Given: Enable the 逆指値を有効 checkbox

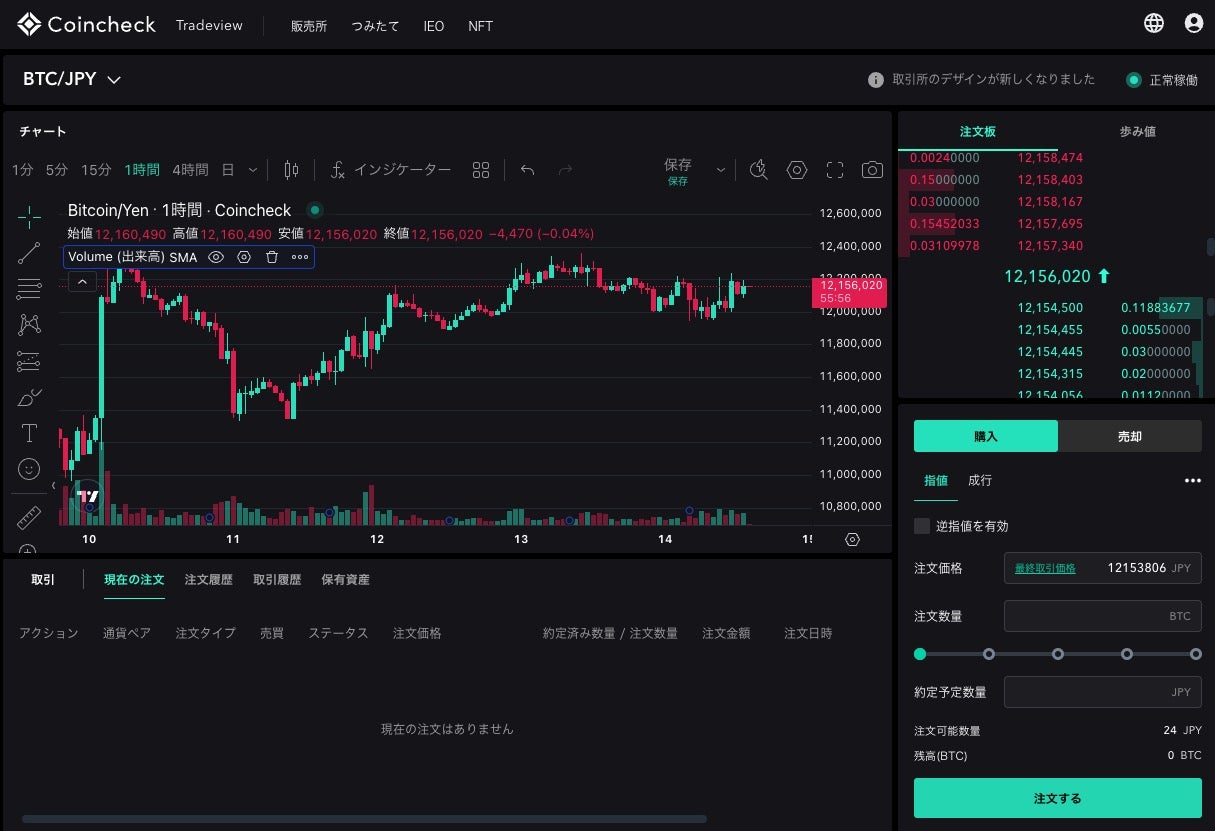Looking at the screenshot, I should pos(922,526).
